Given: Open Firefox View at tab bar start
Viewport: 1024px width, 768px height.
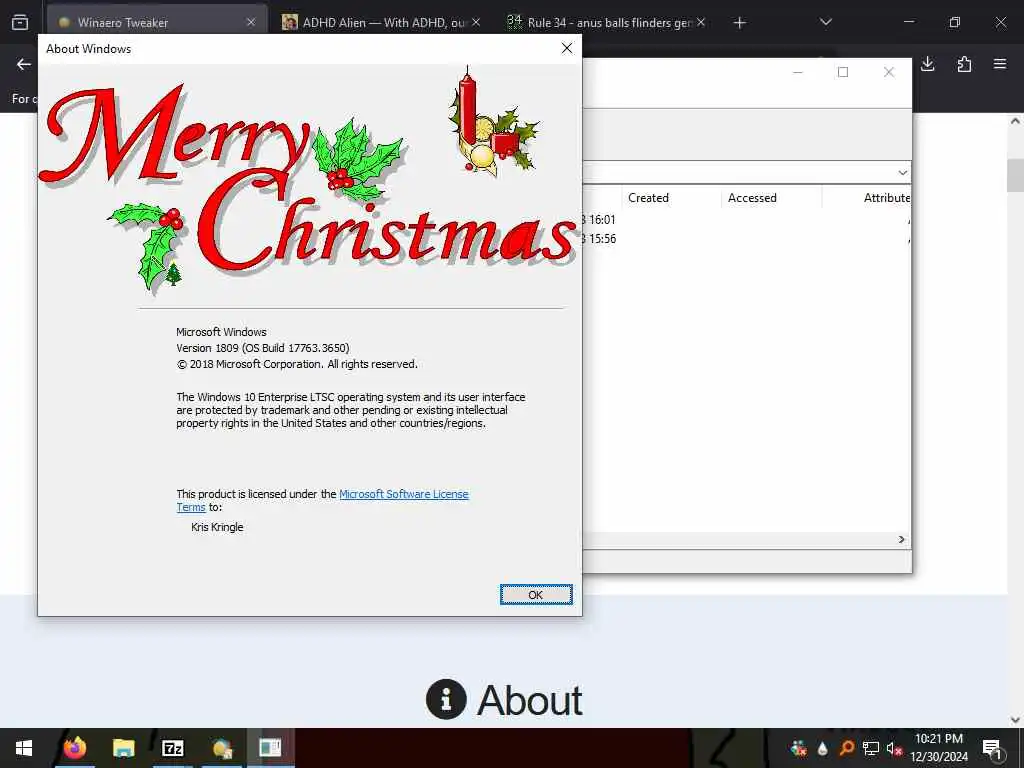Looking at the screenshot, I should (20, 22).
